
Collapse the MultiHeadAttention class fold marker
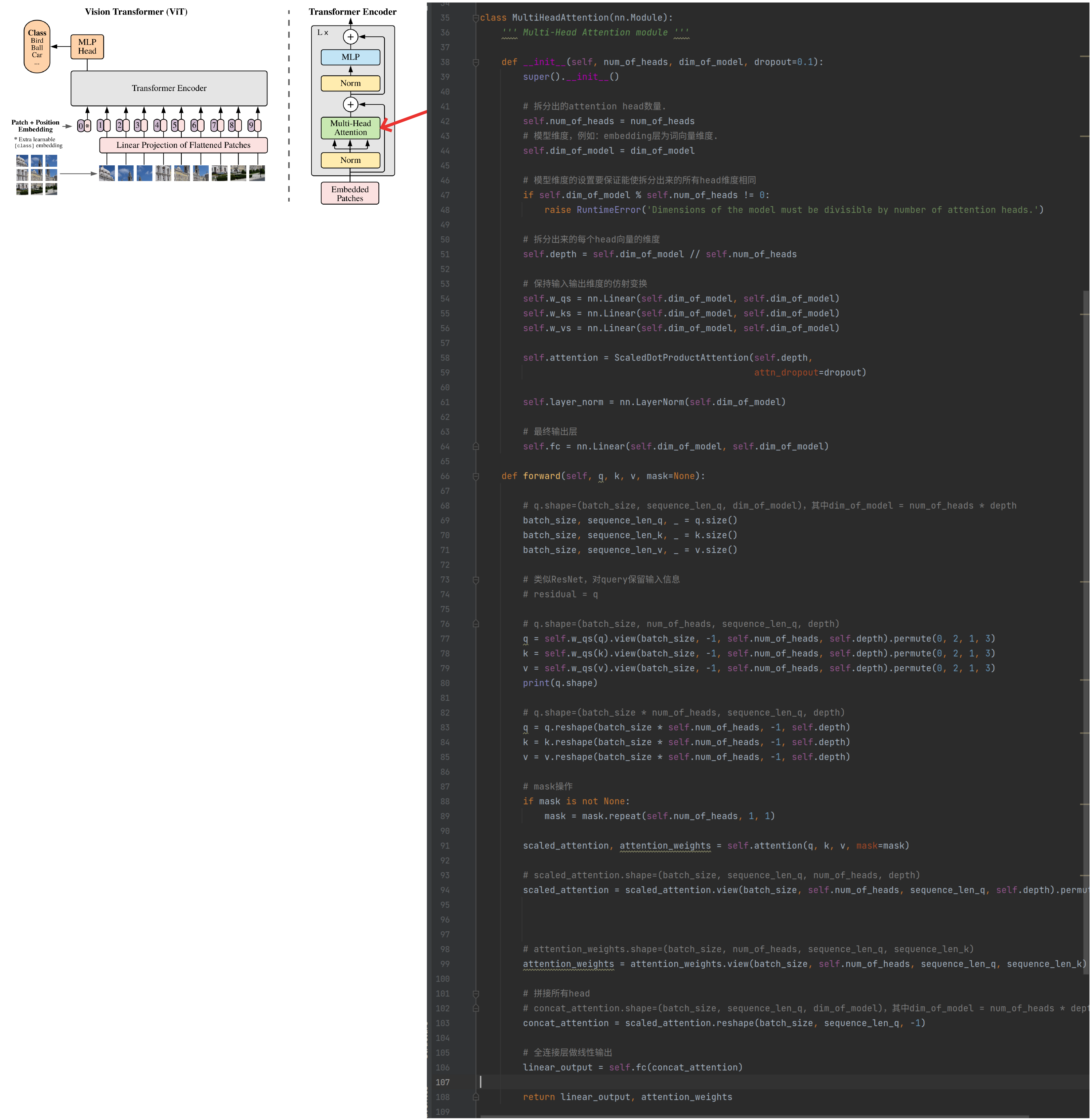pyautogui.click(x=475, y=18)
